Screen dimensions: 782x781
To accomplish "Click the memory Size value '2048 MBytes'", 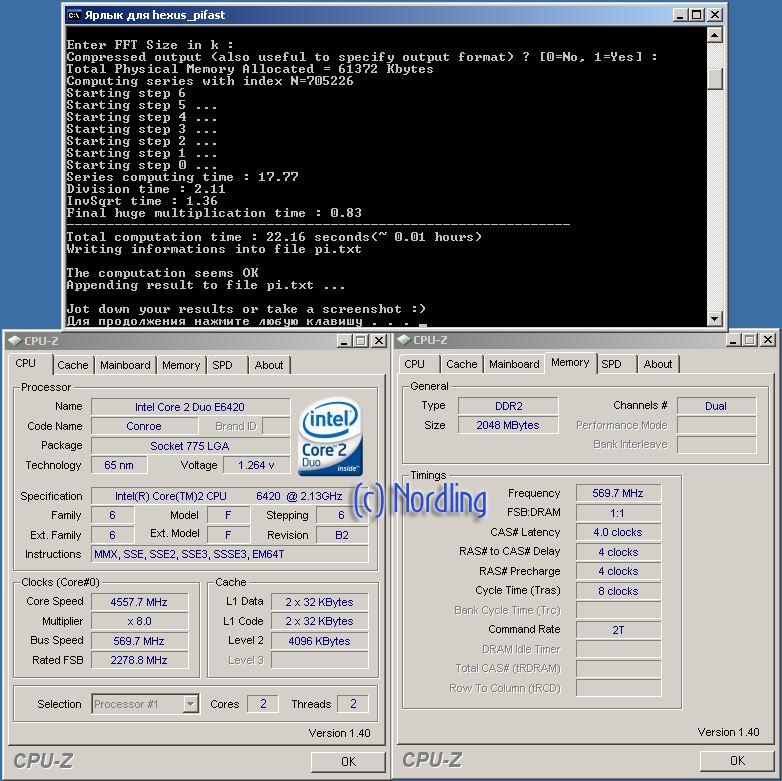I will 508,425.
